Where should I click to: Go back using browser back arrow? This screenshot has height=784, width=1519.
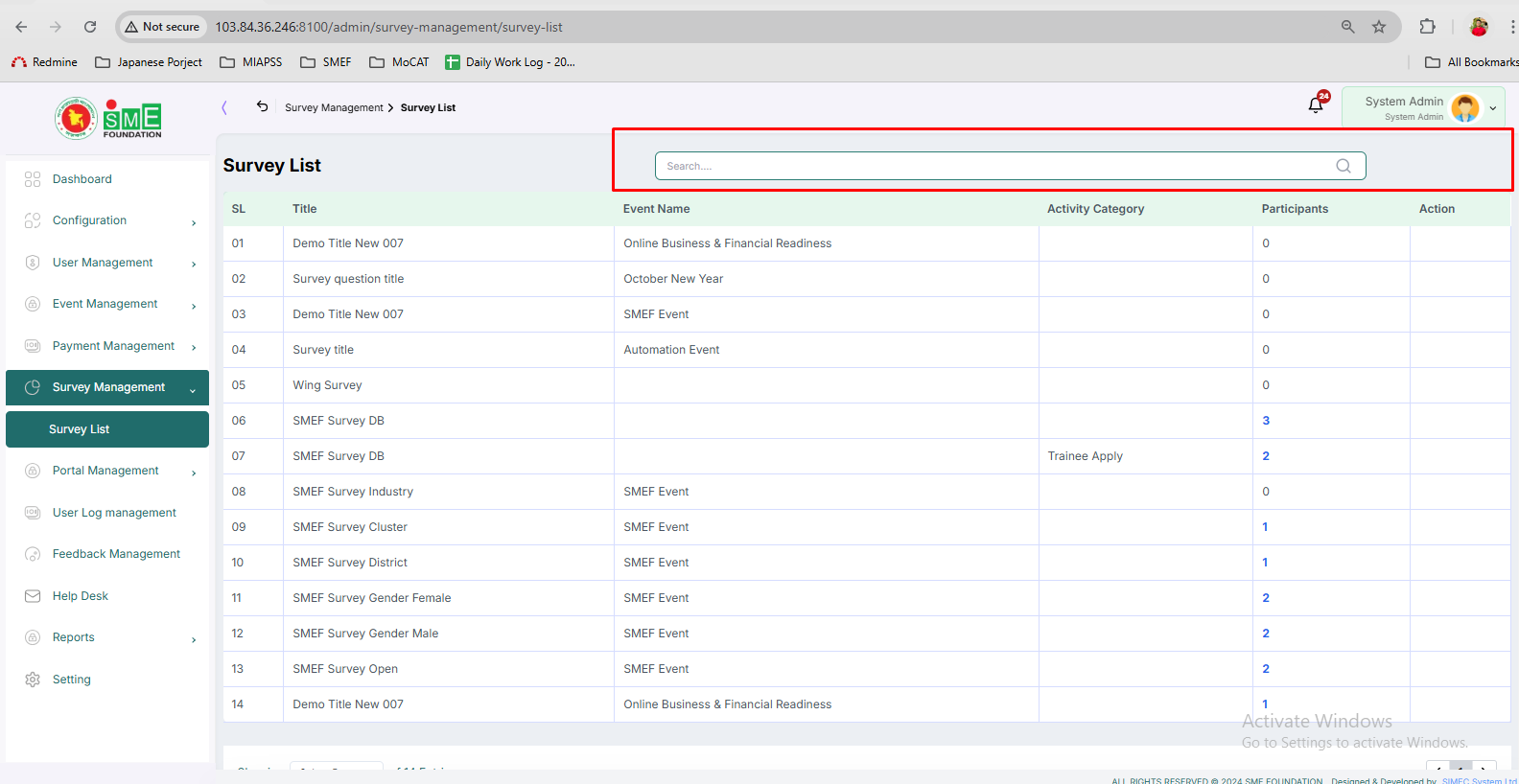pyautogui.click(x=21, y=27)
